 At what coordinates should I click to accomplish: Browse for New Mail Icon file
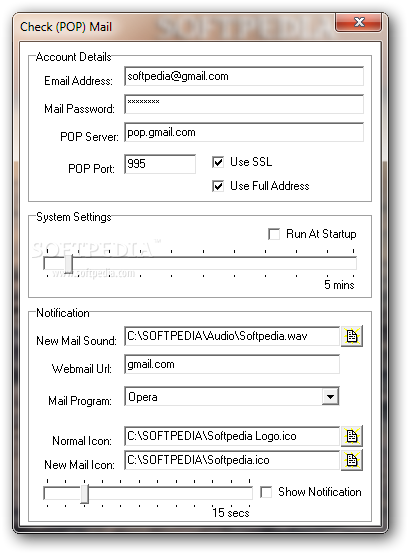coord(352,460)
